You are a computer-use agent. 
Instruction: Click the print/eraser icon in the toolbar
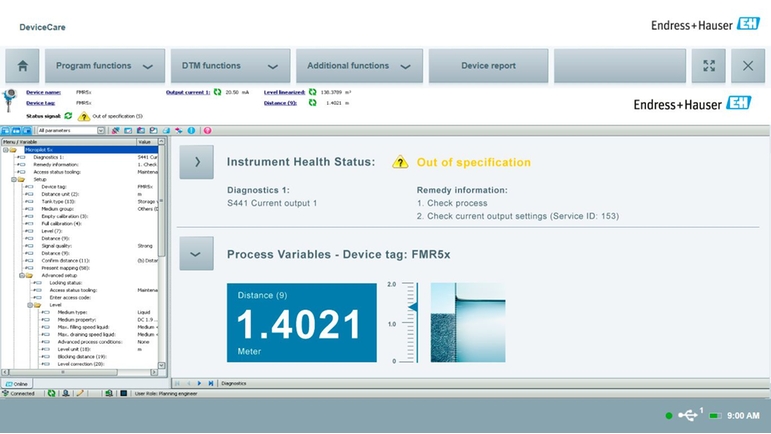tap(166, 130)
